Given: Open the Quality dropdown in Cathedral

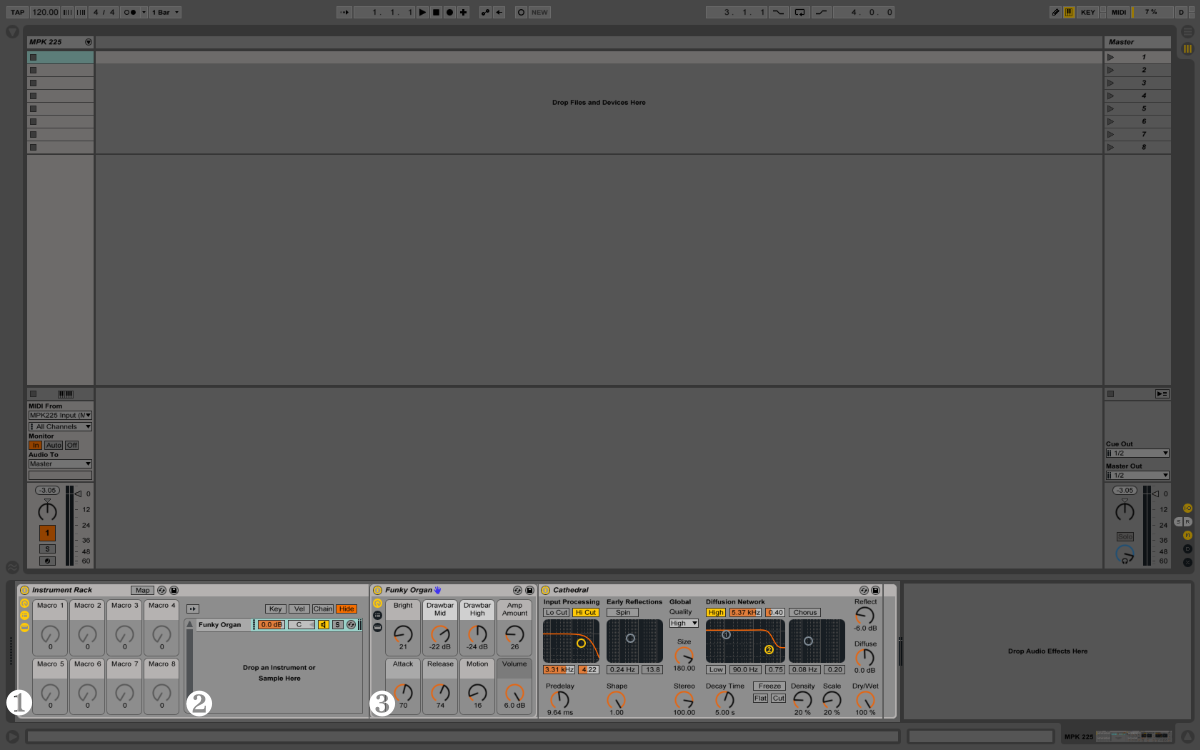Looking at the screenshot, I should [x=683, y=623].
